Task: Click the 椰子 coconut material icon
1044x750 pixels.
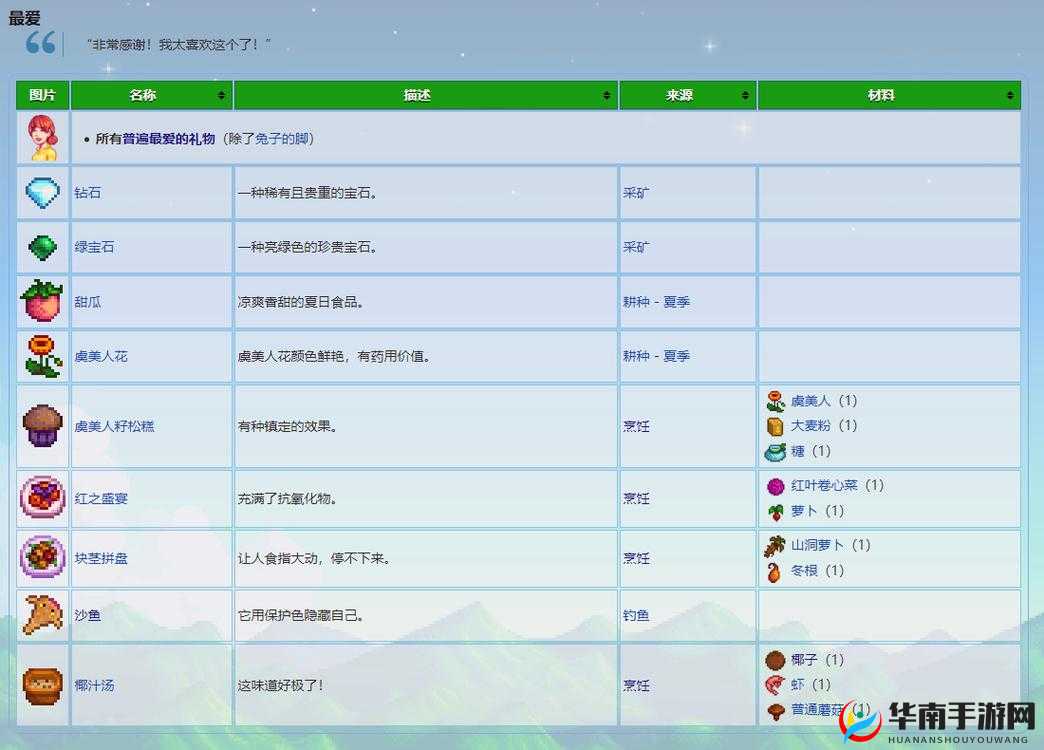Action: [775, 660]
